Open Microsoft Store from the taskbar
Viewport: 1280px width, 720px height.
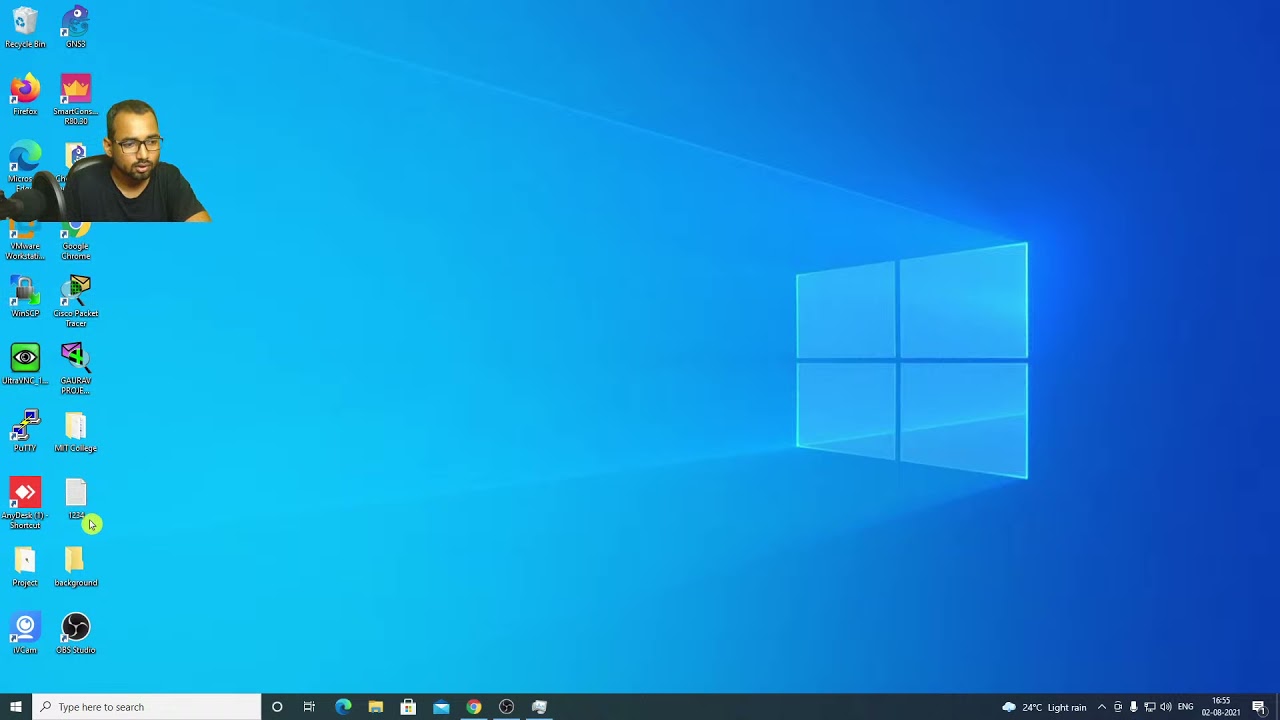point(408,707)
